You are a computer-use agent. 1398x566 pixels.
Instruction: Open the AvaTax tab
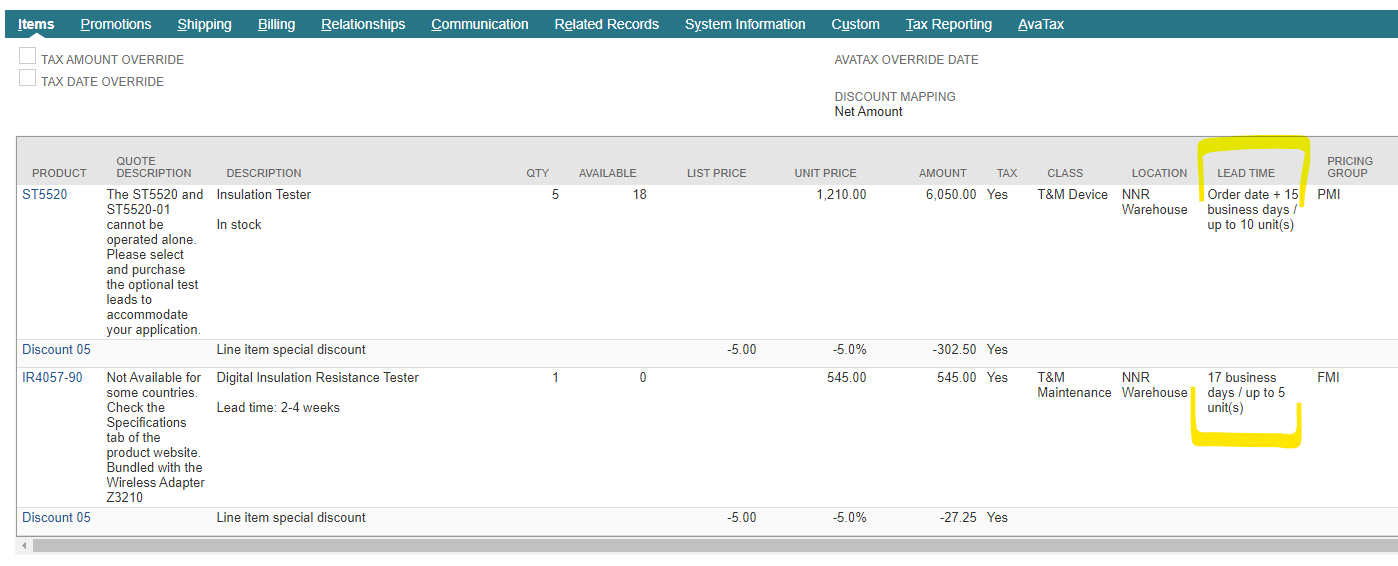tap(1041, 24)
